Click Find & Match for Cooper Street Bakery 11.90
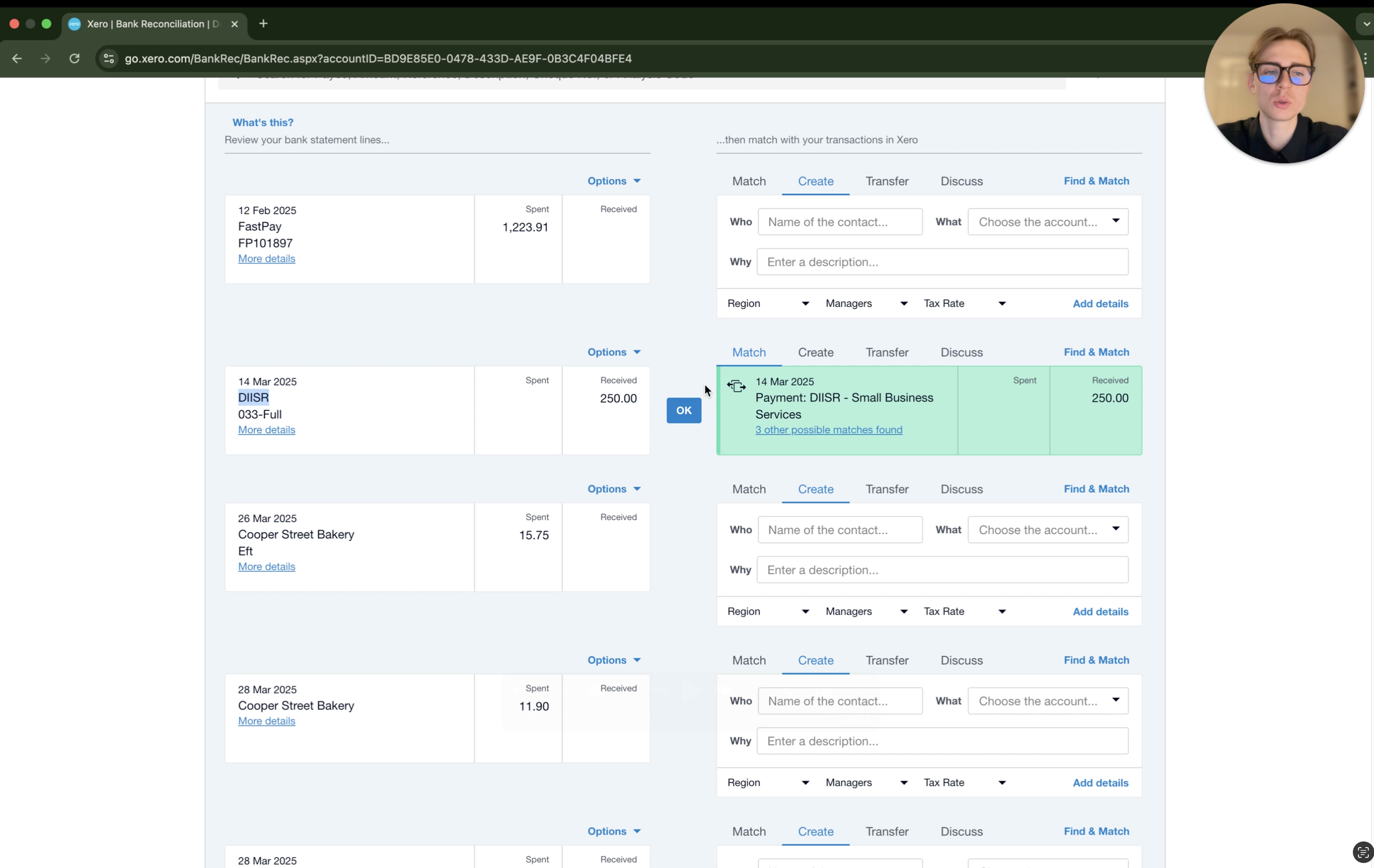Screen dimensions: 1374x868 click(1096, 660)
